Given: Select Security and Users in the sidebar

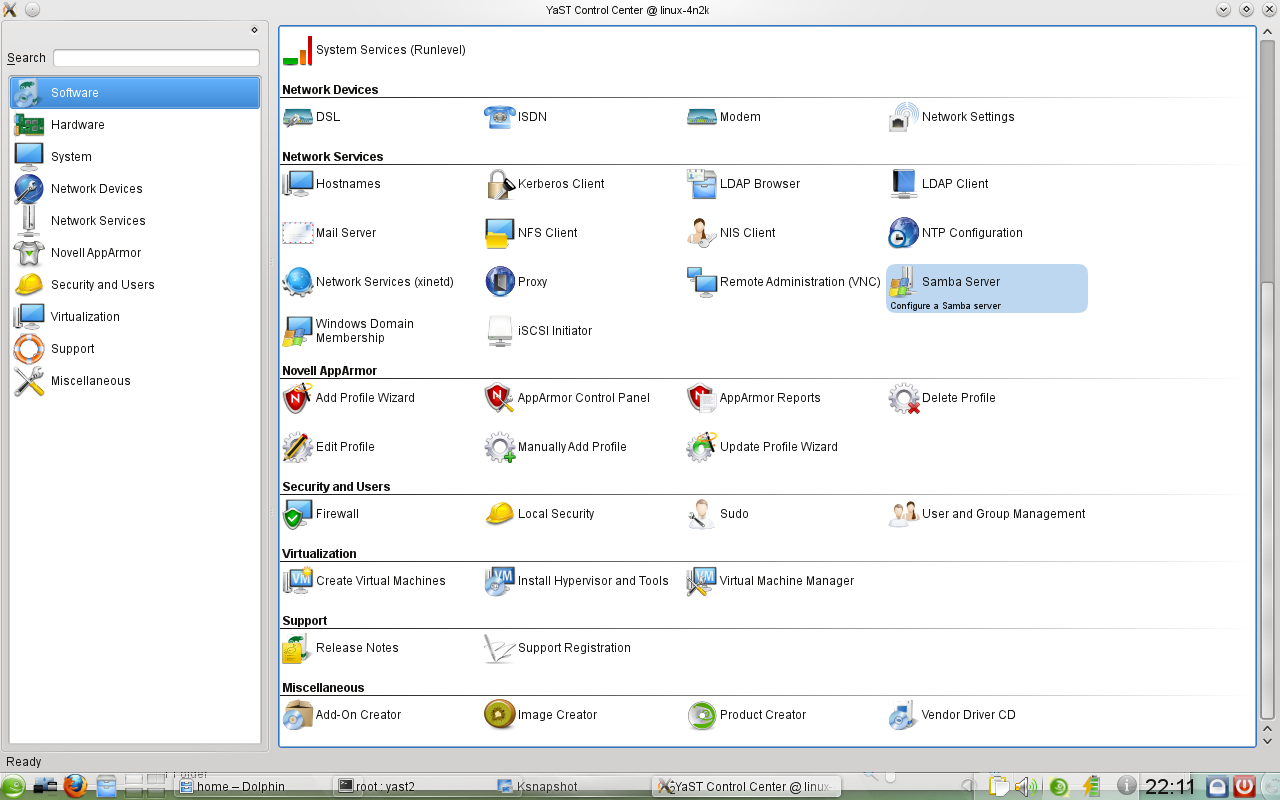Looking at the screenshot, I should click(135, 285).
